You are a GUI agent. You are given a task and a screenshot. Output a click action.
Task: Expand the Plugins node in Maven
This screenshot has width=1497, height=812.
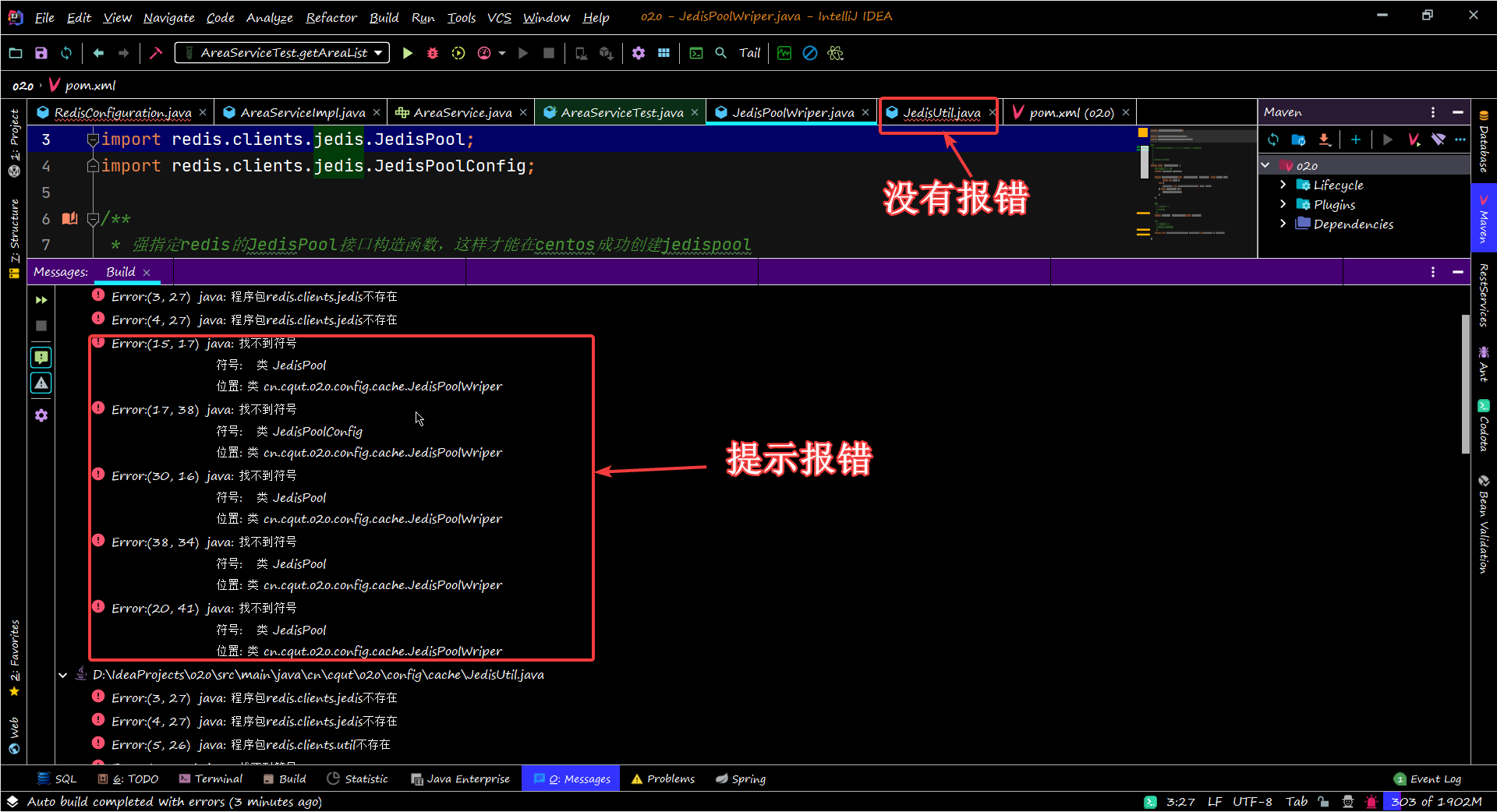coord(1283,204)
